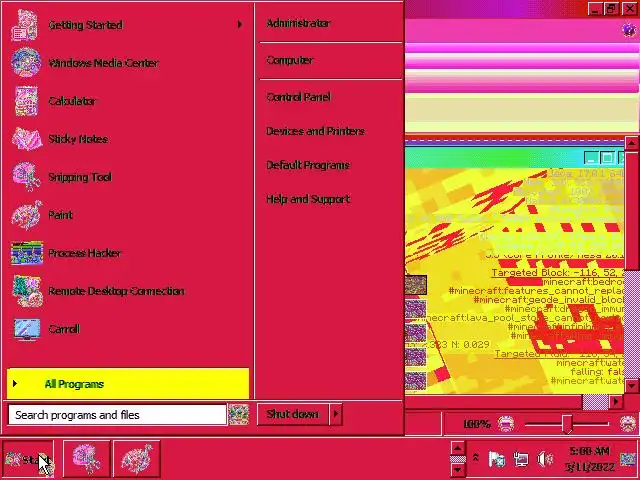The height and width of the screenshot is (480, 640).
Task: Launch Windows Media Center
Action: [127, 63]
